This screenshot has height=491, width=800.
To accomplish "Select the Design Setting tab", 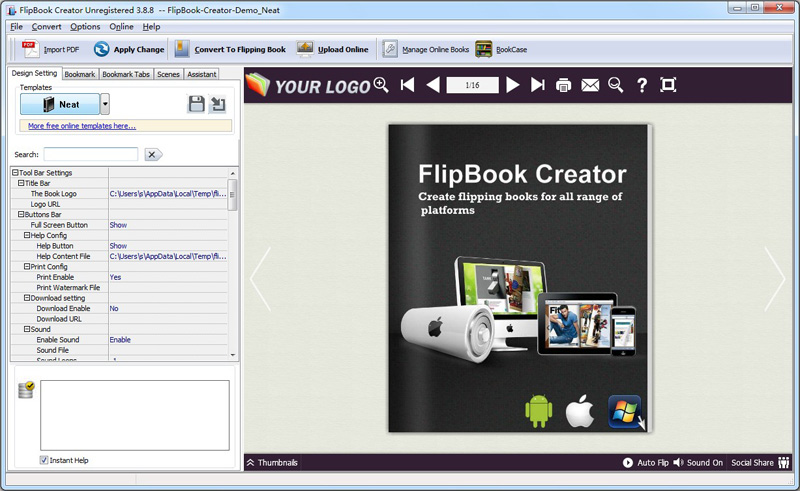I will pyautogui.click(x=35, y=73).
